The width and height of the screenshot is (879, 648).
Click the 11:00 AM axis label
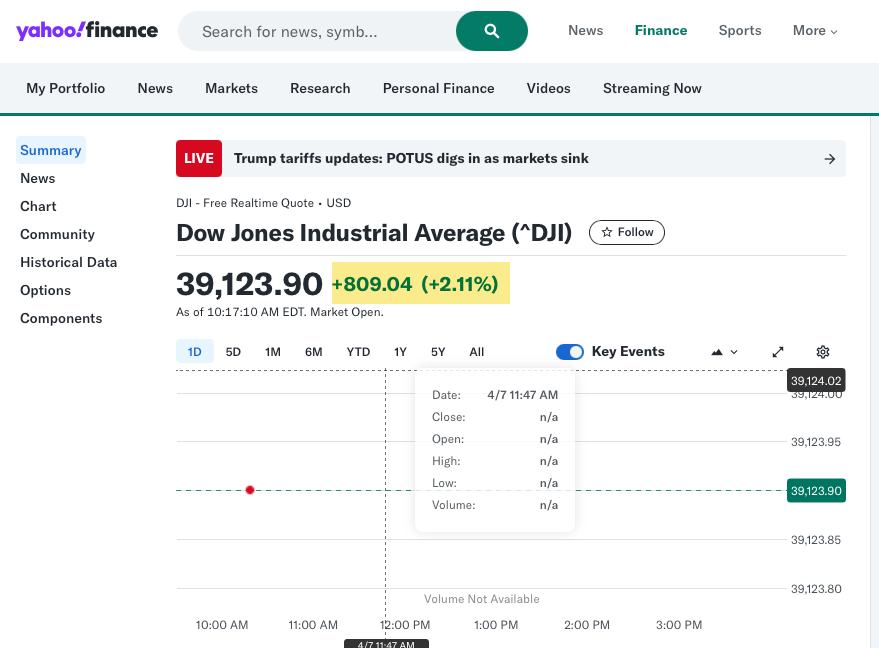pyautogui.click(x=313, y=625)
